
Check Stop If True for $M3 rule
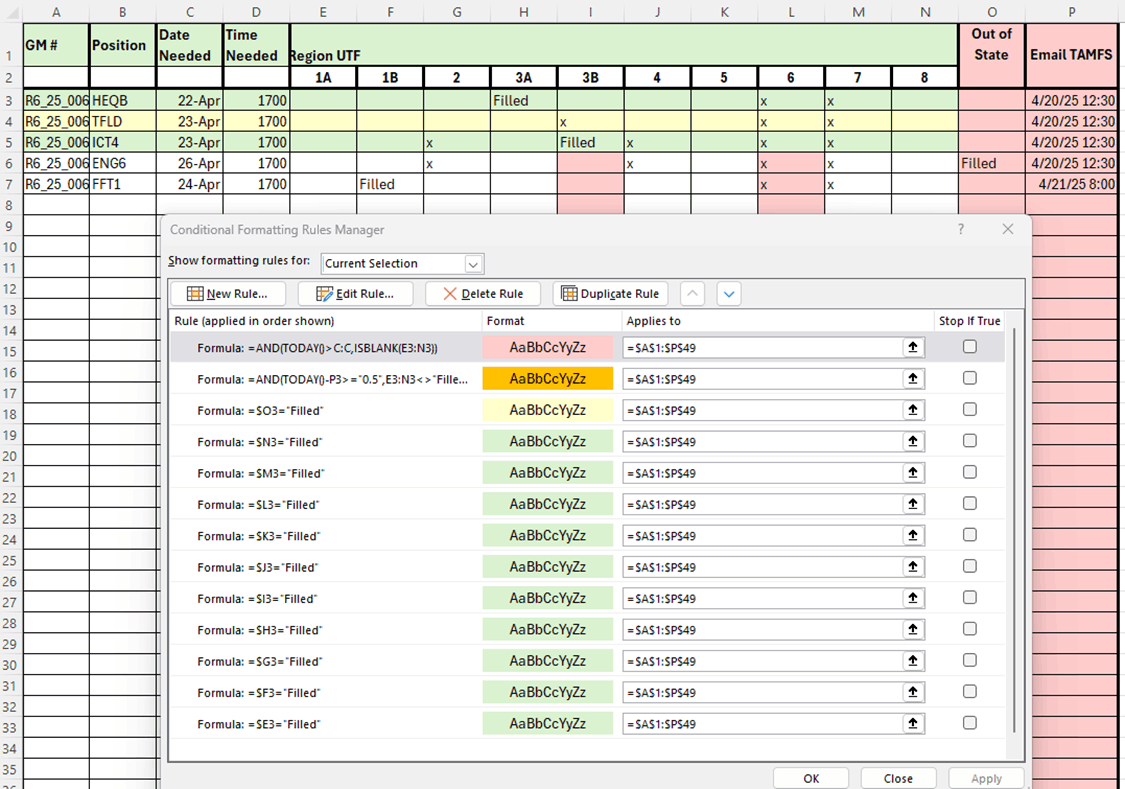coord(969,472)
